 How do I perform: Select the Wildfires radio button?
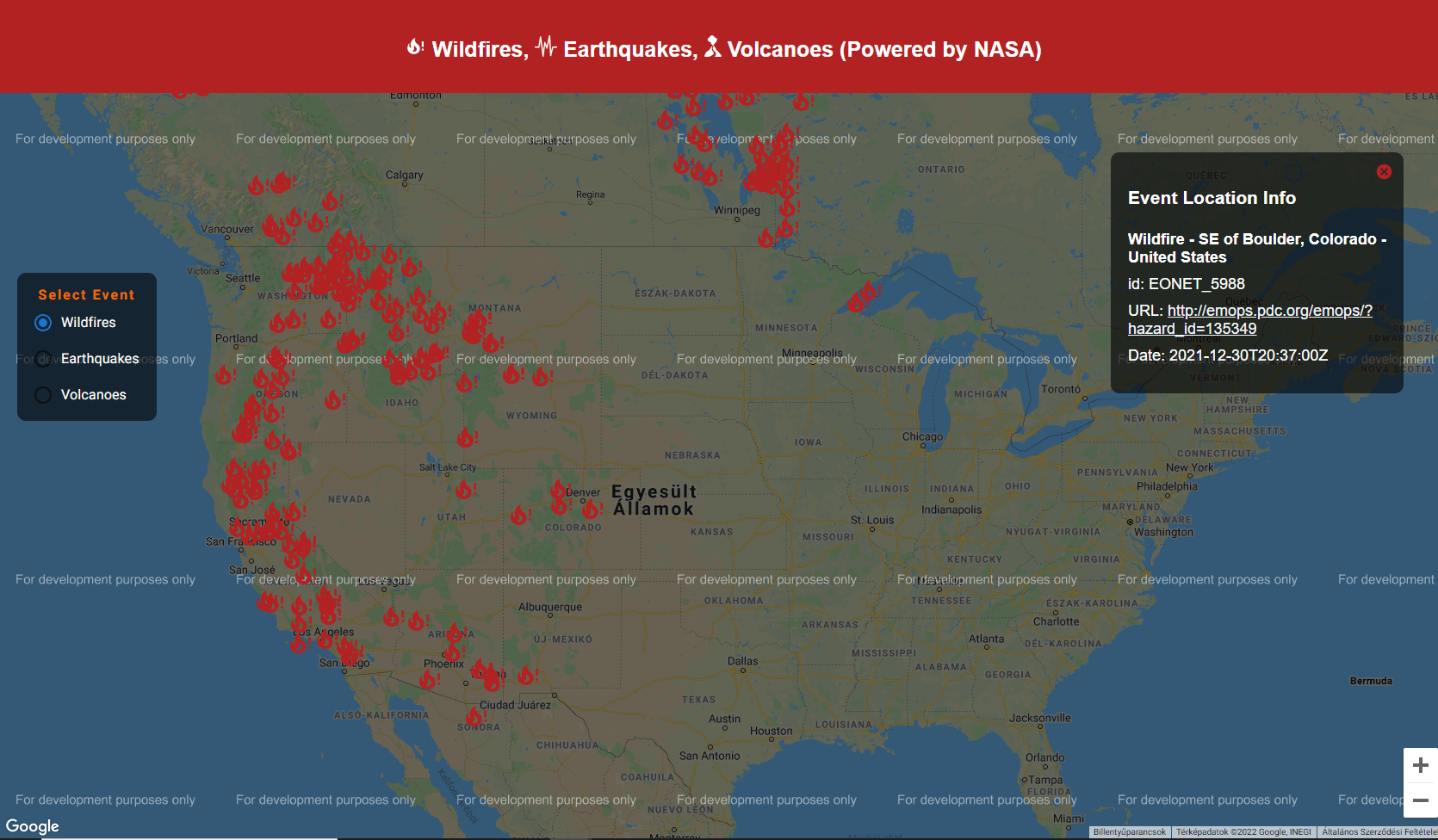[43, 323]
